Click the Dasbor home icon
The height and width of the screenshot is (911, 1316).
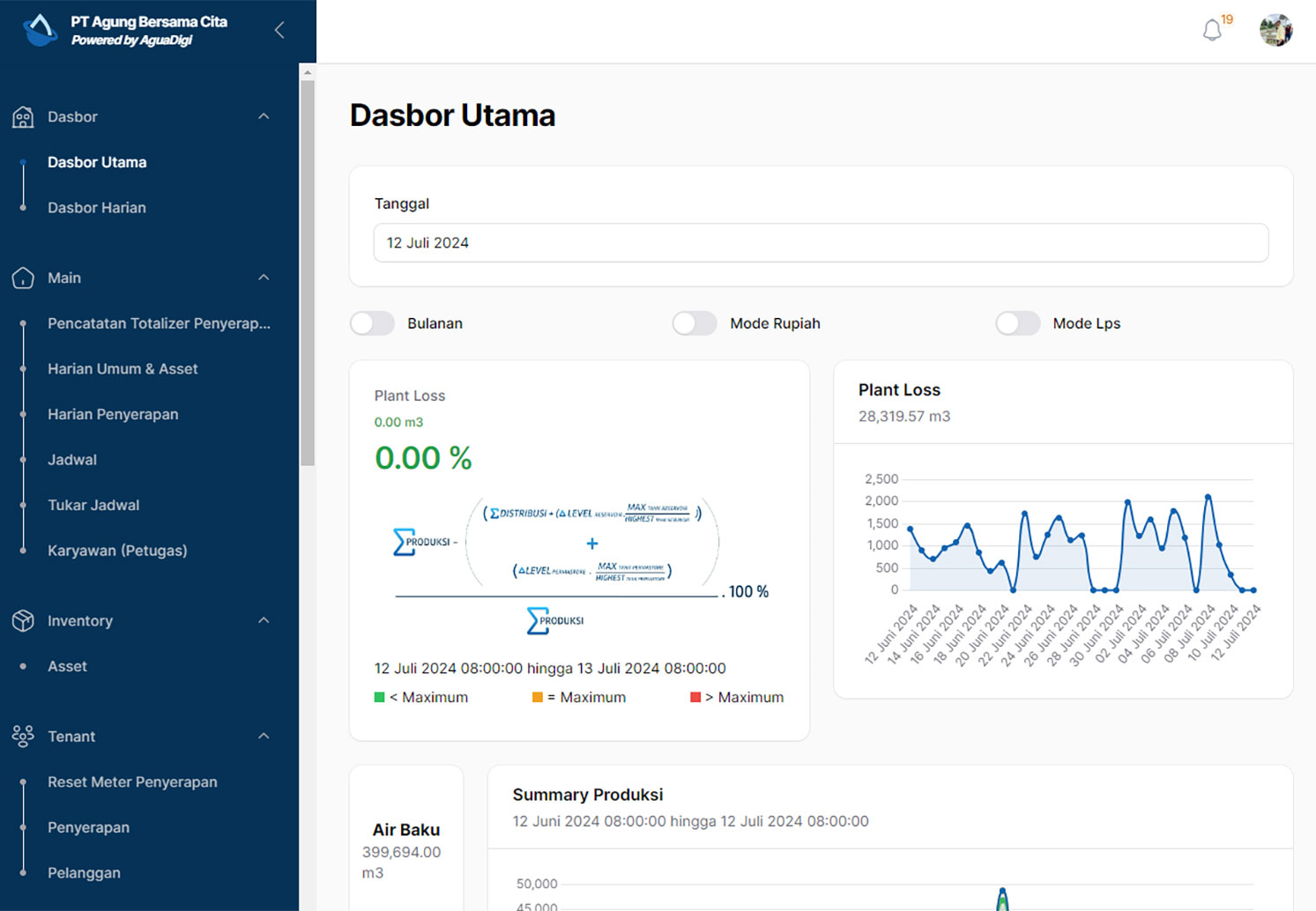coord(23,117)
